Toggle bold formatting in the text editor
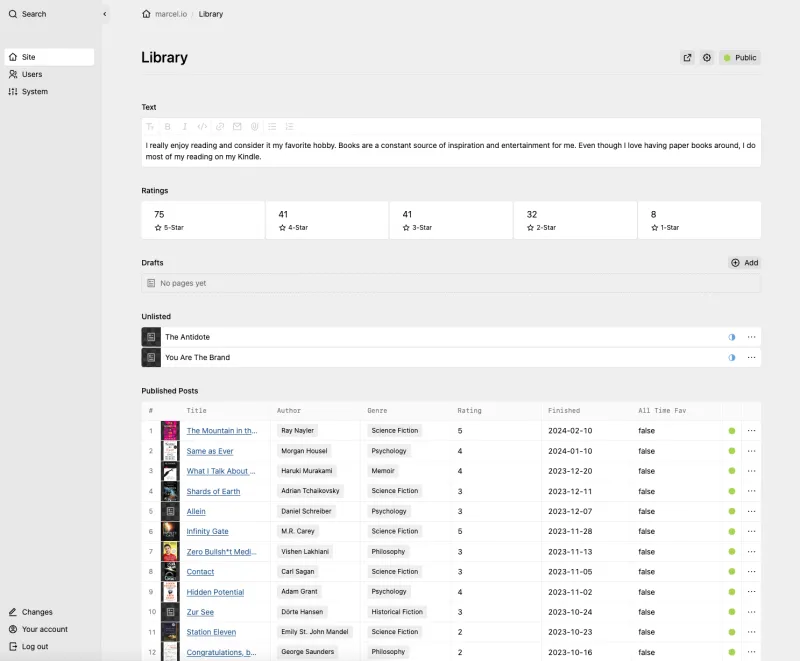800x661 pixels. tap(168, 127)
